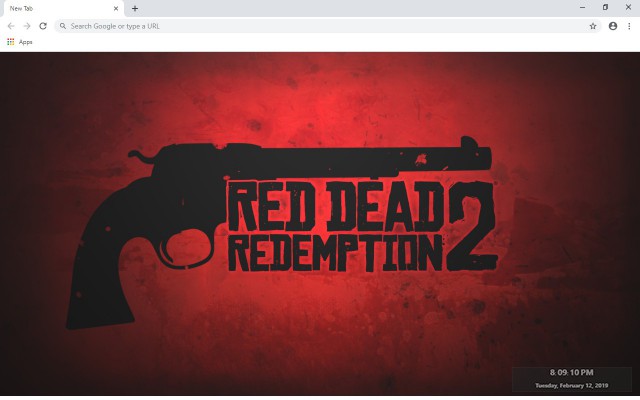Close the New Tab tab
This screenshot has height=400, width=640.
(x=116, y=8)
